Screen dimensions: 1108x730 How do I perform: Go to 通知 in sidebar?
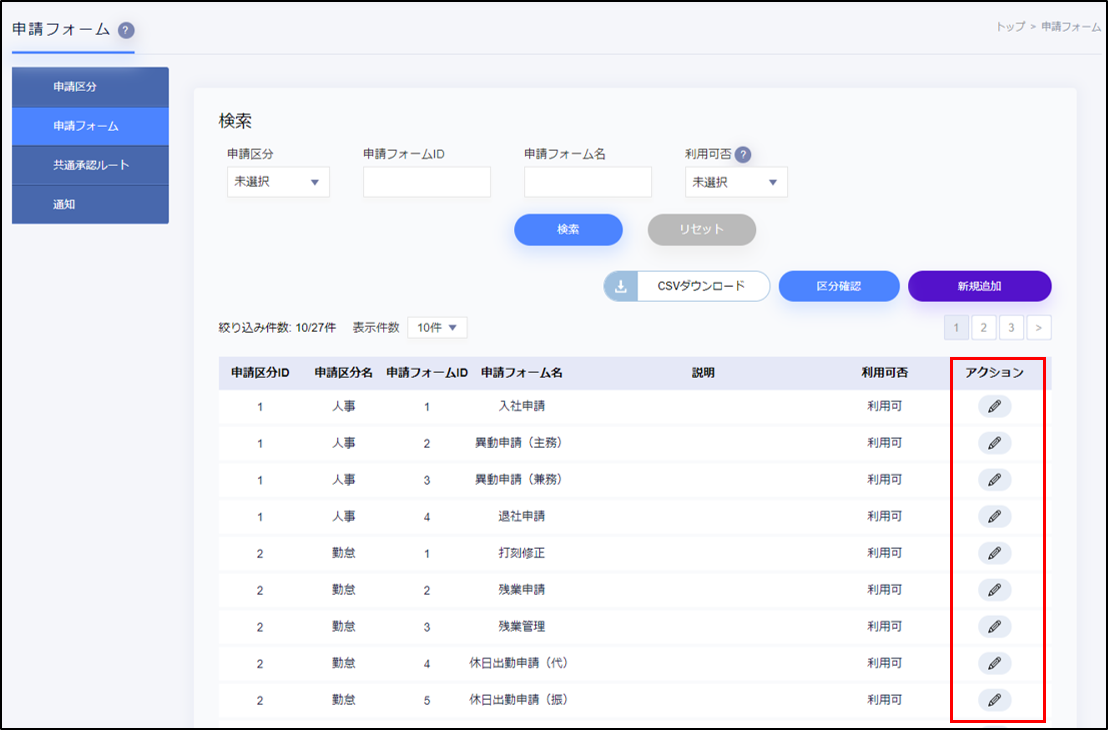click(90, 204)
